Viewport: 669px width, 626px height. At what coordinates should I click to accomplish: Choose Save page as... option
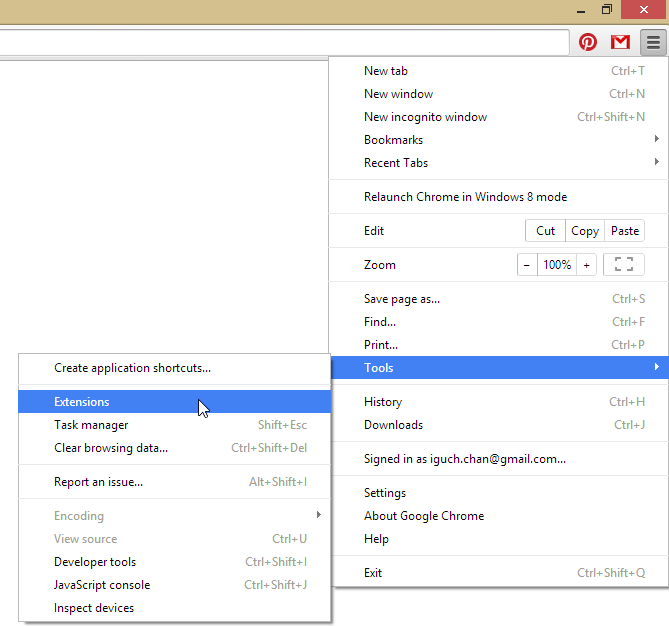click(x=498, y=299)
